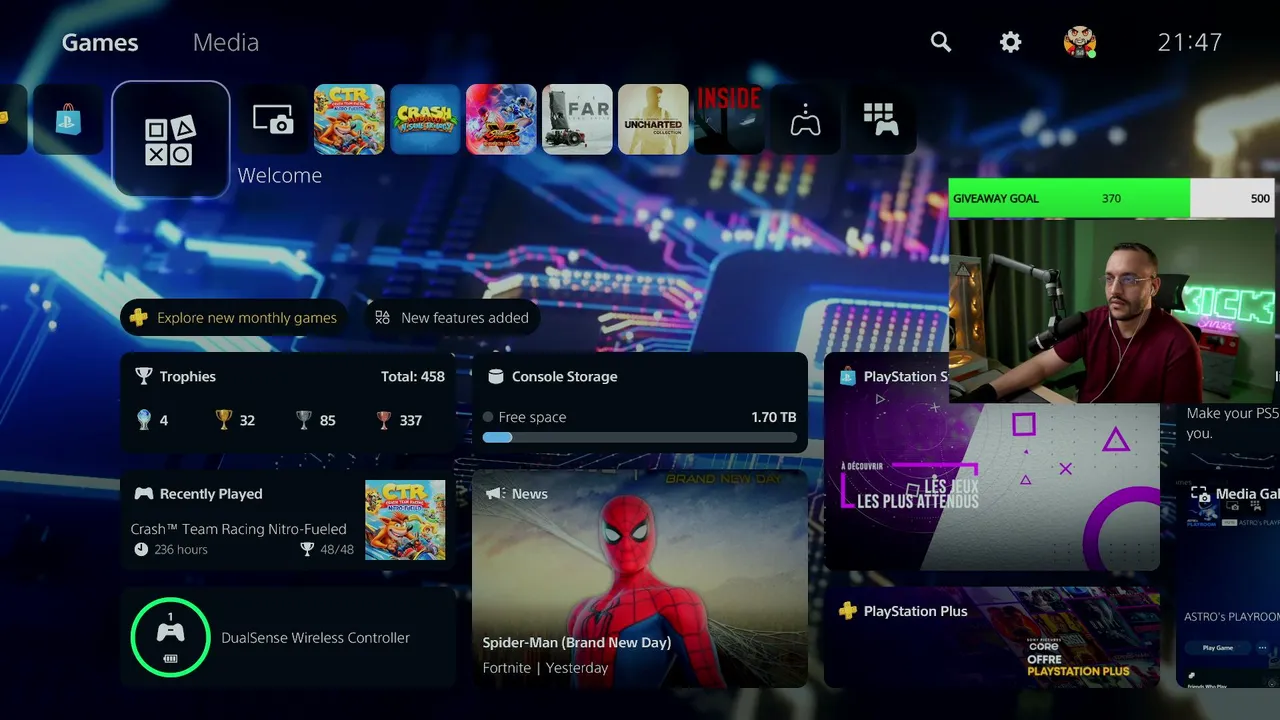Click the 21:47 clock
This screenshot has height=720, width=1280.
coord(1190,42)
